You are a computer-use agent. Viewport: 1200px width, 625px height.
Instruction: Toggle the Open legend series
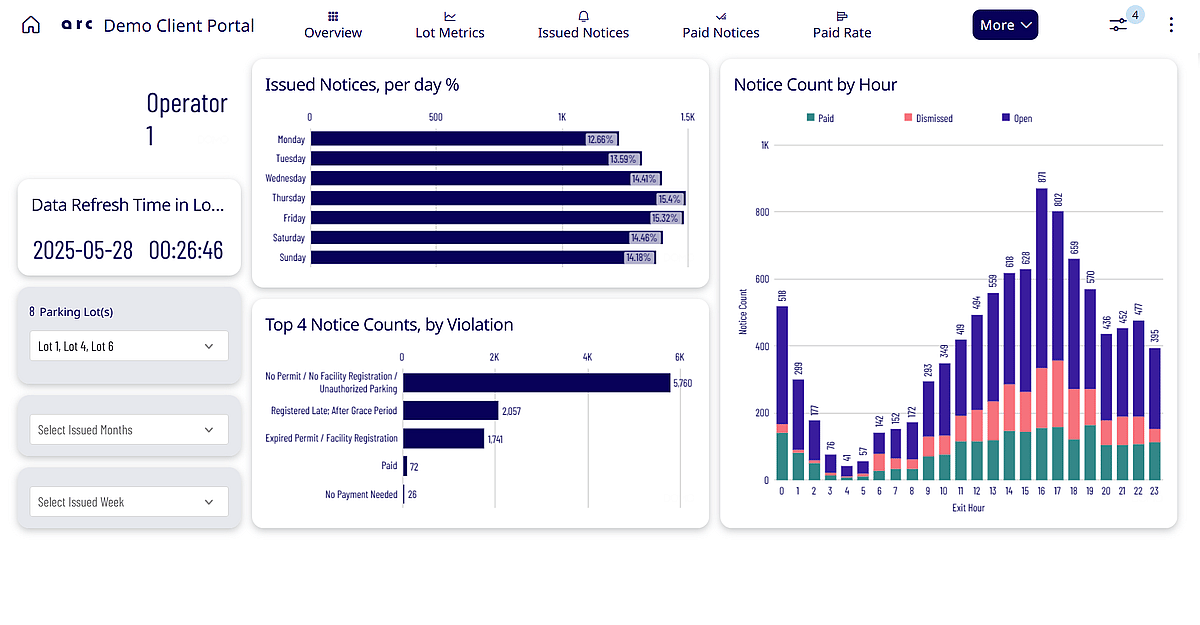[1016, 118]
